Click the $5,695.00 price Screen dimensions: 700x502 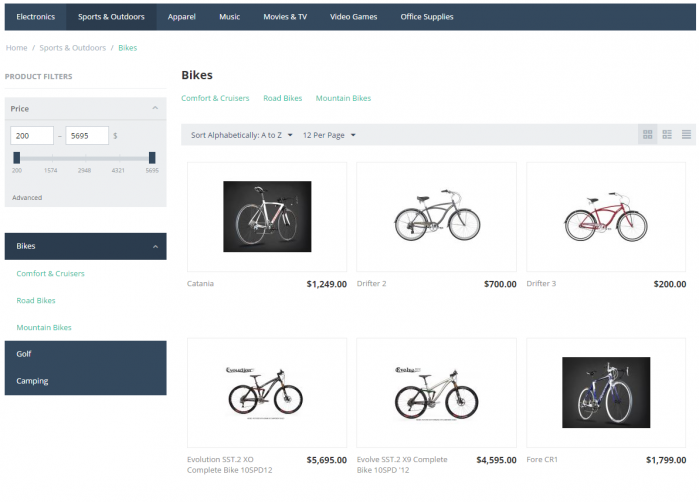[x=327, y=460]
